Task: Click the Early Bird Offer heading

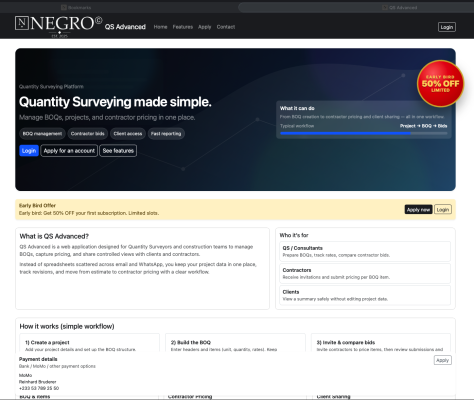Action: (x=37, y=206)
